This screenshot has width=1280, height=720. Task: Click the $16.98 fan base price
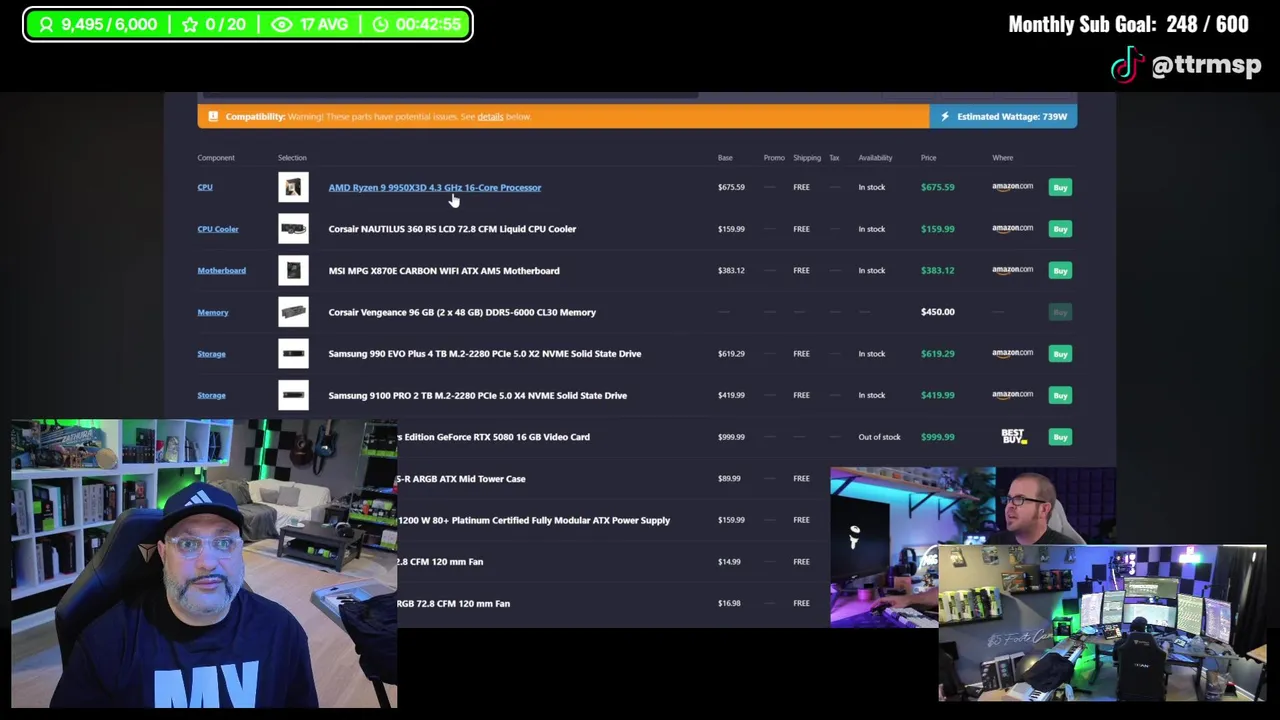(x=729, y=603)
